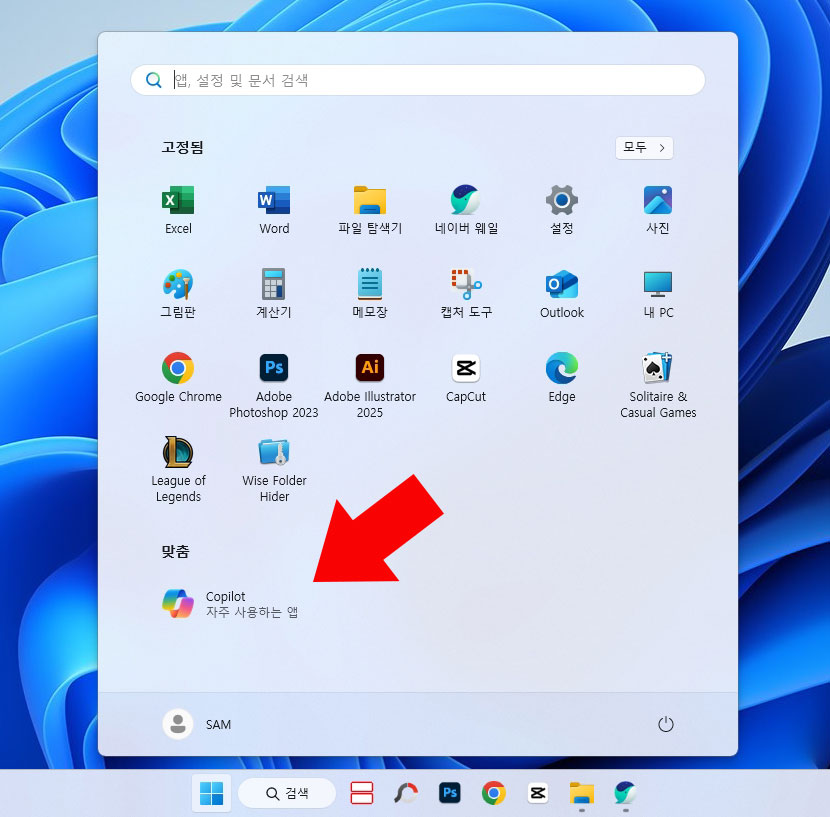Open the SAM user account menu
830x817 pixels.
(198, 724)
